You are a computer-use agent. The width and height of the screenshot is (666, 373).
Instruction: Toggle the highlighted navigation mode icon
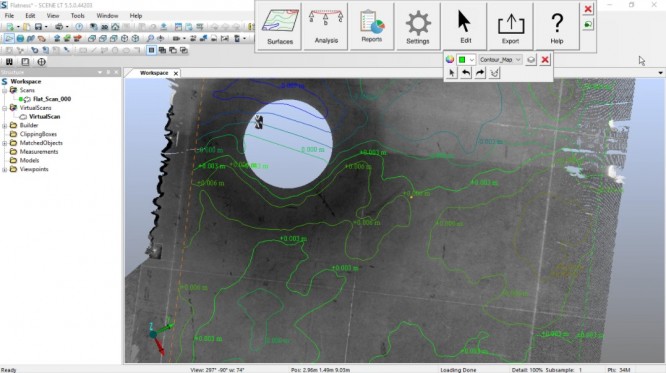coord(8,39)
